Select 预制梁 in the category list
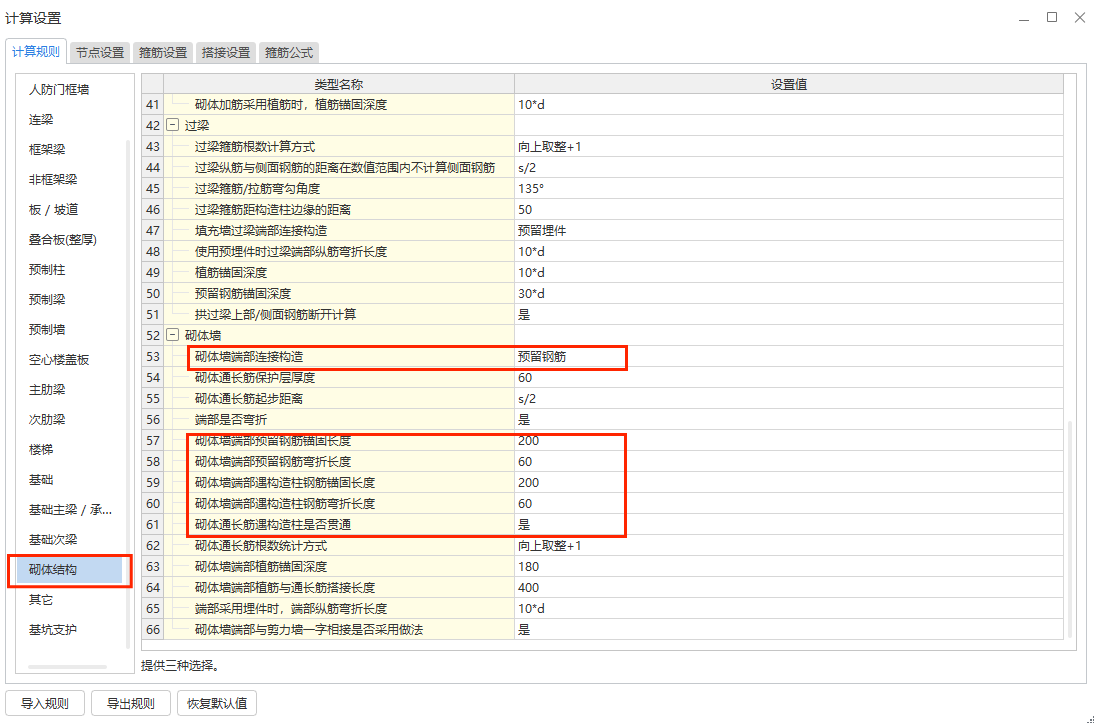The height and width of the screenshot is (723, 1094). coord(47,300)
